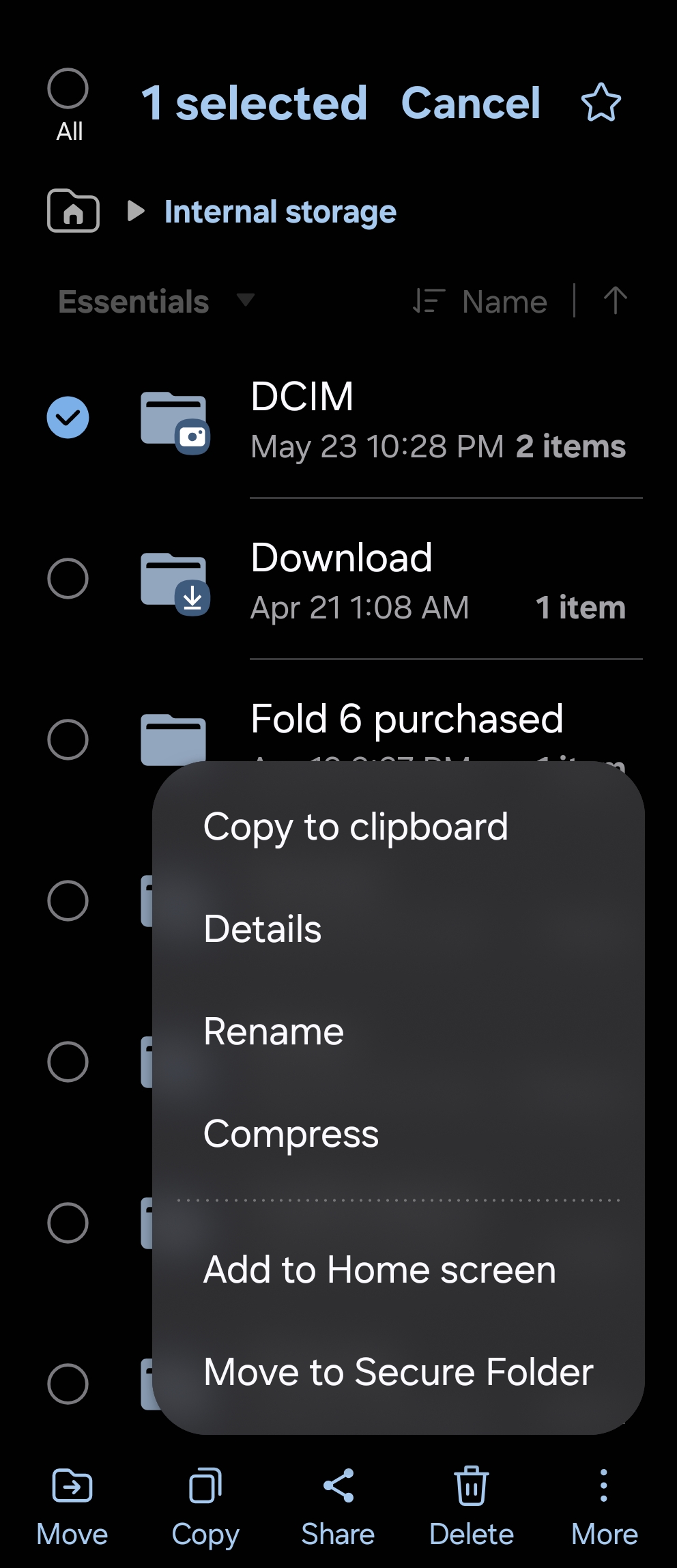Tap the favorites star icon
The image size is (677, 1568).
coord(601,103)
